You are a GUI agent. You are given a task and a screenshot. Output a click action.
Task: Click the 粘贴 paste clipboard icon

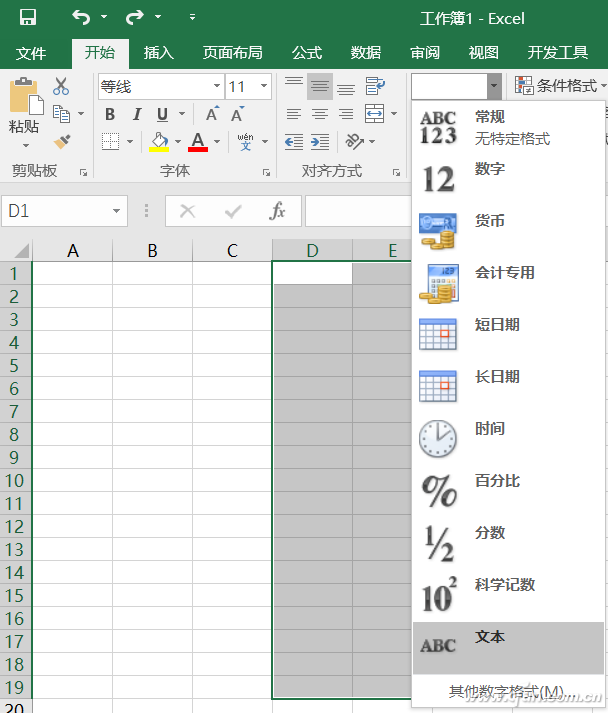click(x=26, y=96)
